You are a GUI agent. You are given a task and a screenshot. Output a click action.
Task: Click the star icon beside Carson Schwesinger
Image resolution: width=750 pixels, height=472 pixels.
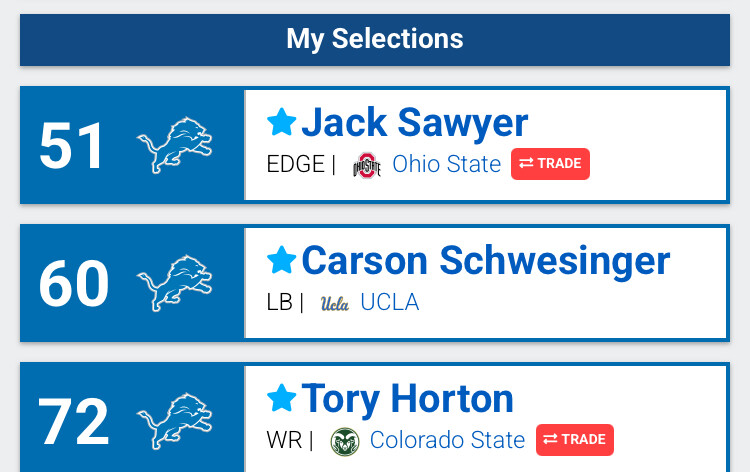(282, 261)
